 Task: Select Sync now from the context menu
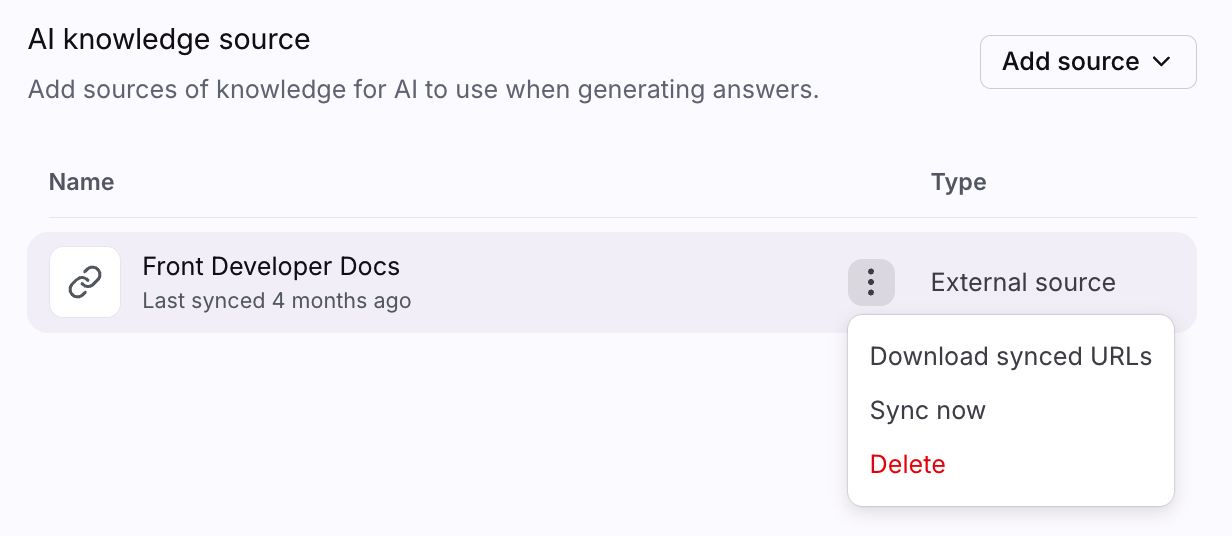(x=927, y=411)
